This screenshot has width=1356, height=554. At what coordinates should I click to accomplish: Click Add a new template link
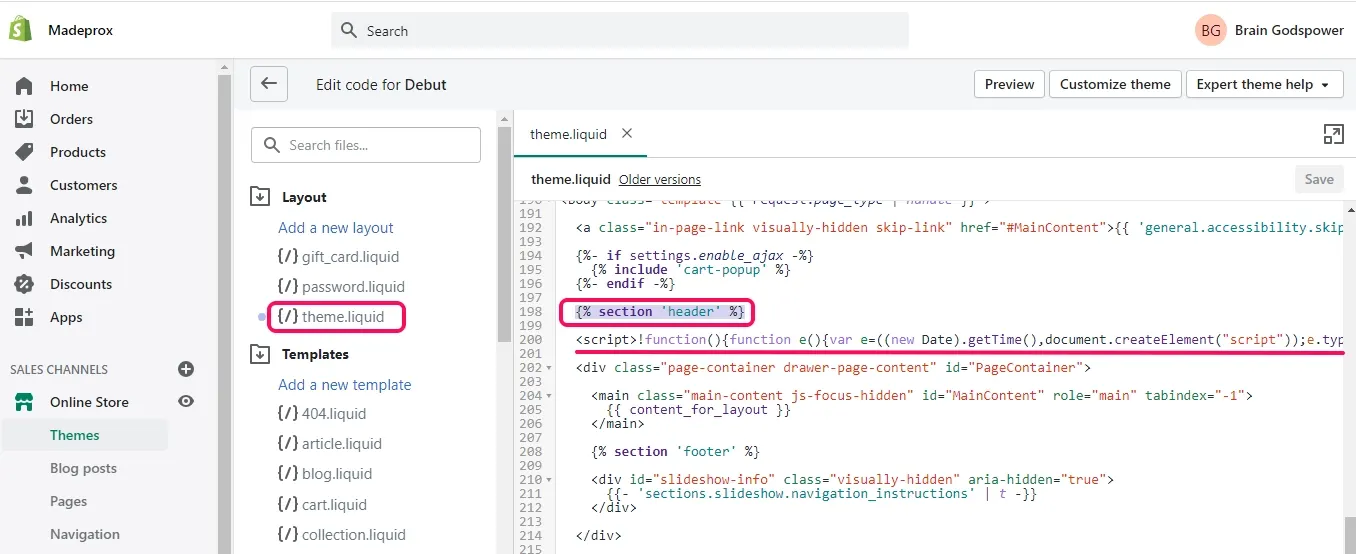click(x=345, y=385)
